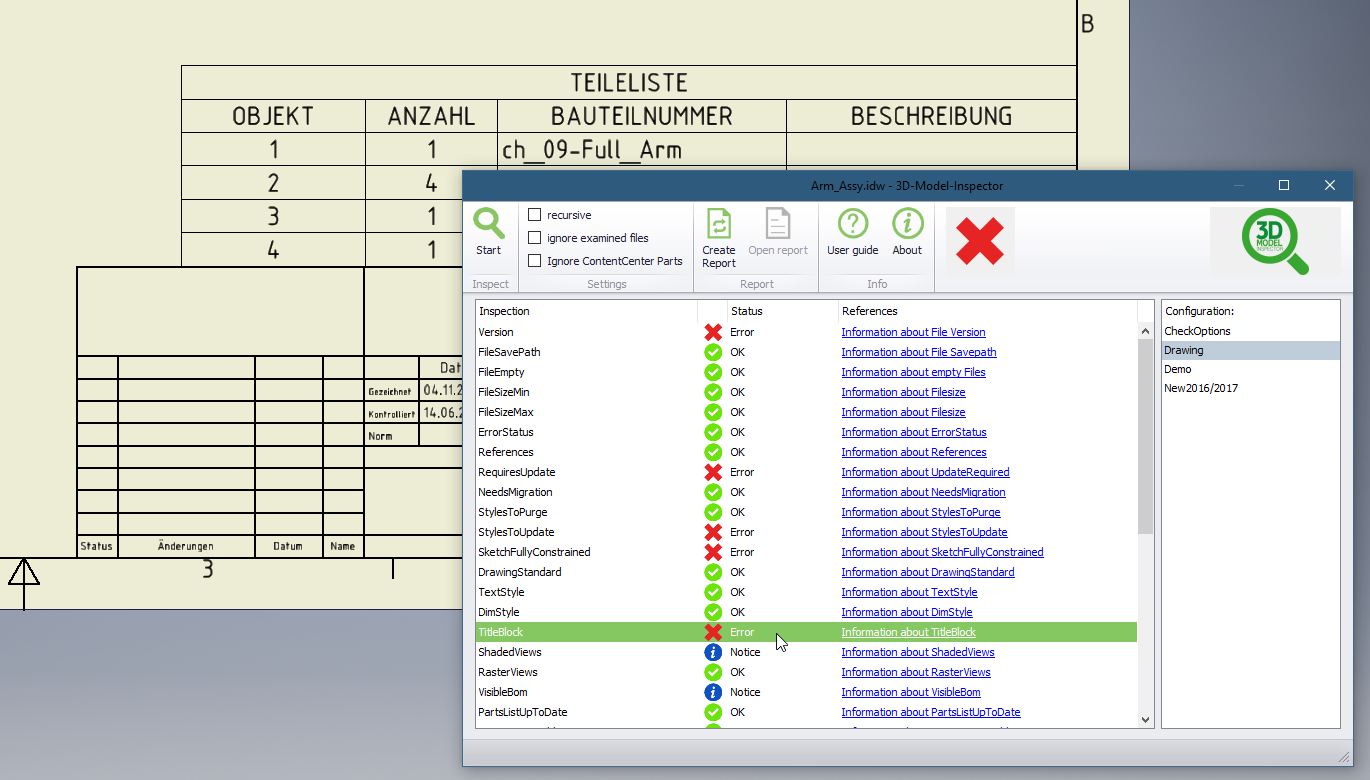Select the TitleBlock inspection name
Image resolution: width=1370 pixels, height=780 pixels.
(500, 632)
